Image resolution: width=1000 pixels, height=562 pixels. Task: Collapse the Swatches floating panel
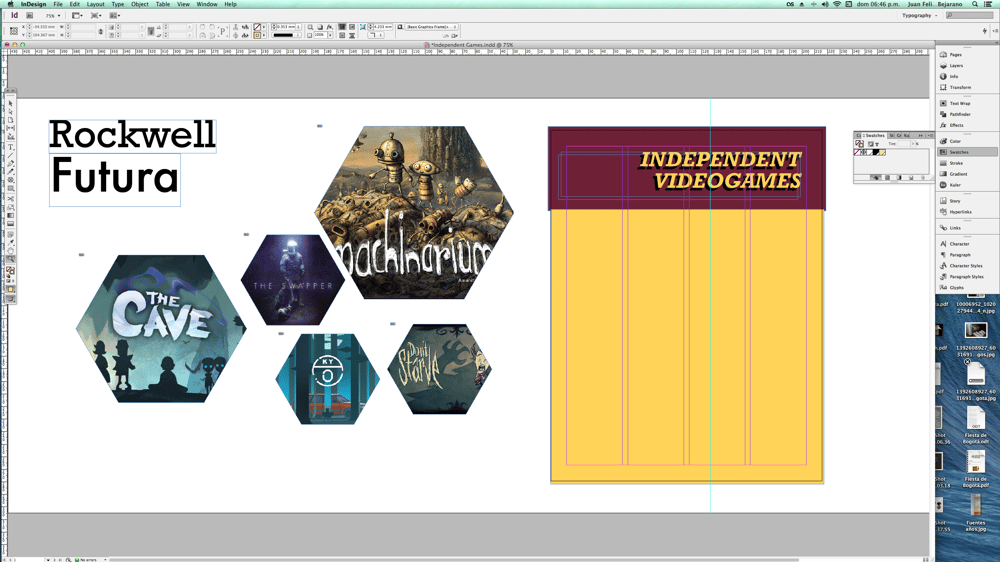click(921, 135)
